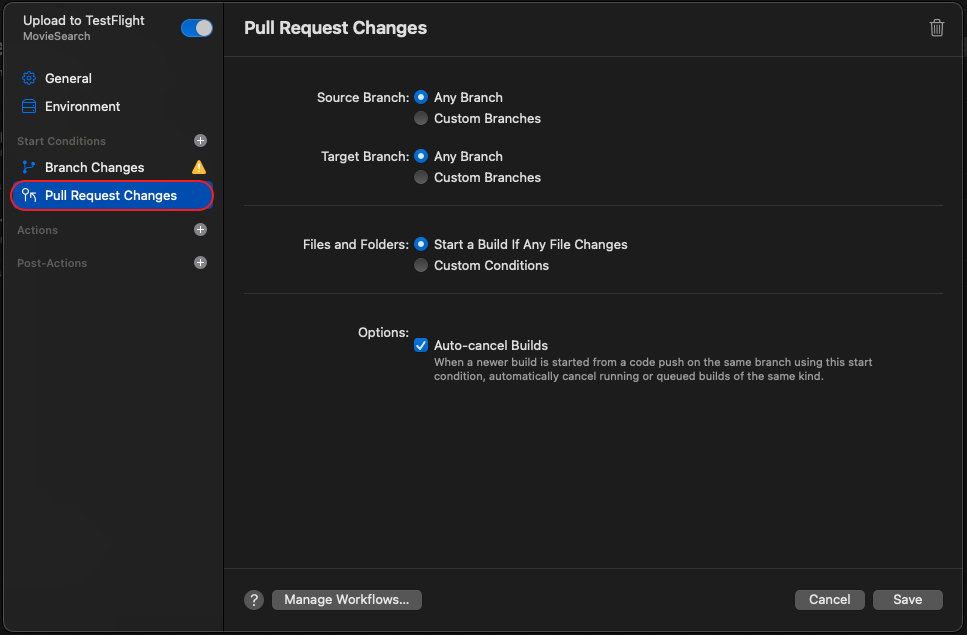Select Pull Request Changes in sidebar
Image resolution: width=967 pixels, height=635 pixels.
click(112, 195)
